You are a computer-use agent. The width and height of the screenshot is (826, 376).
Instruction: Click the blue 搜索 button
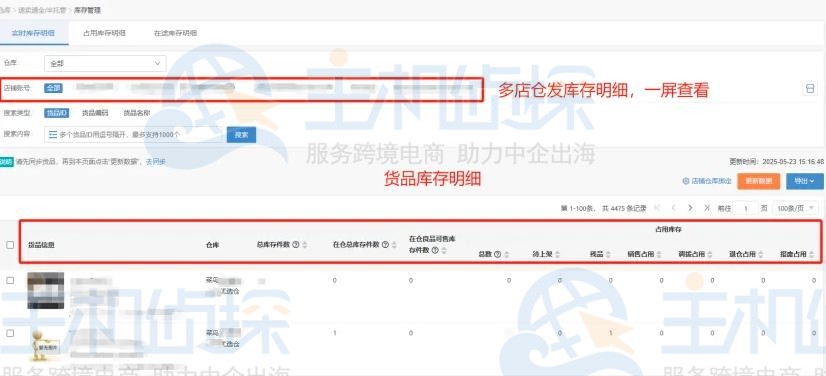[241, 135]
